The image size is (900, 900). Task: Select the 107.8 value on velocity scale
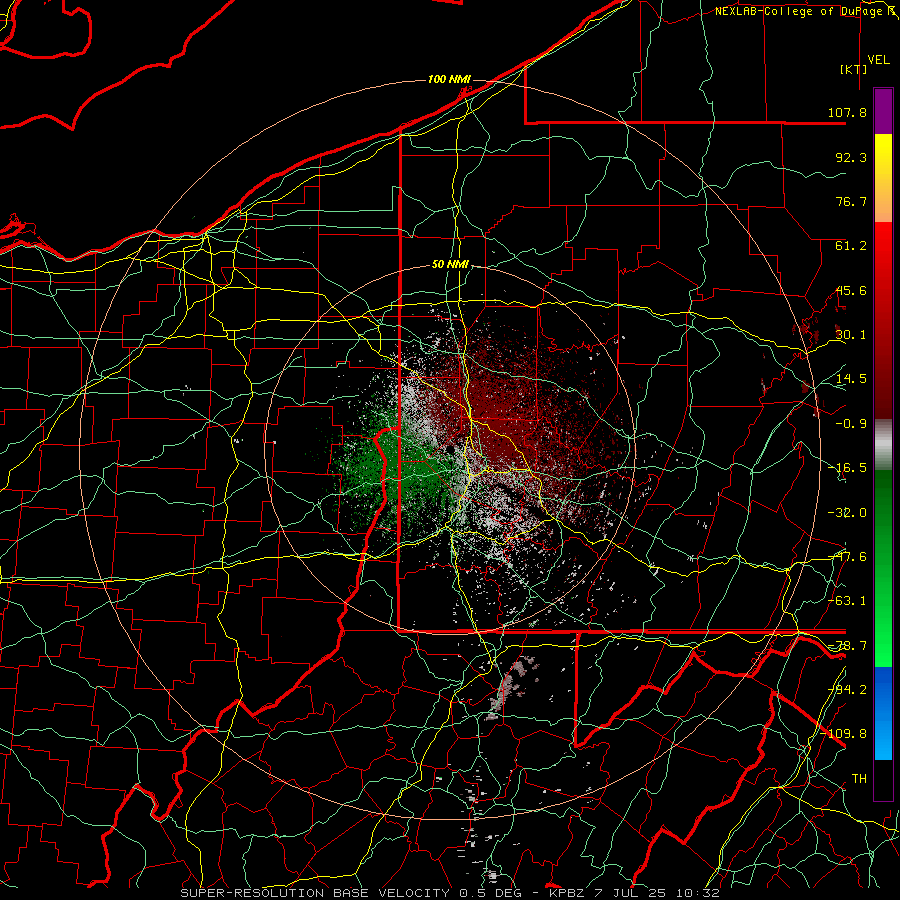coord(847,112)
